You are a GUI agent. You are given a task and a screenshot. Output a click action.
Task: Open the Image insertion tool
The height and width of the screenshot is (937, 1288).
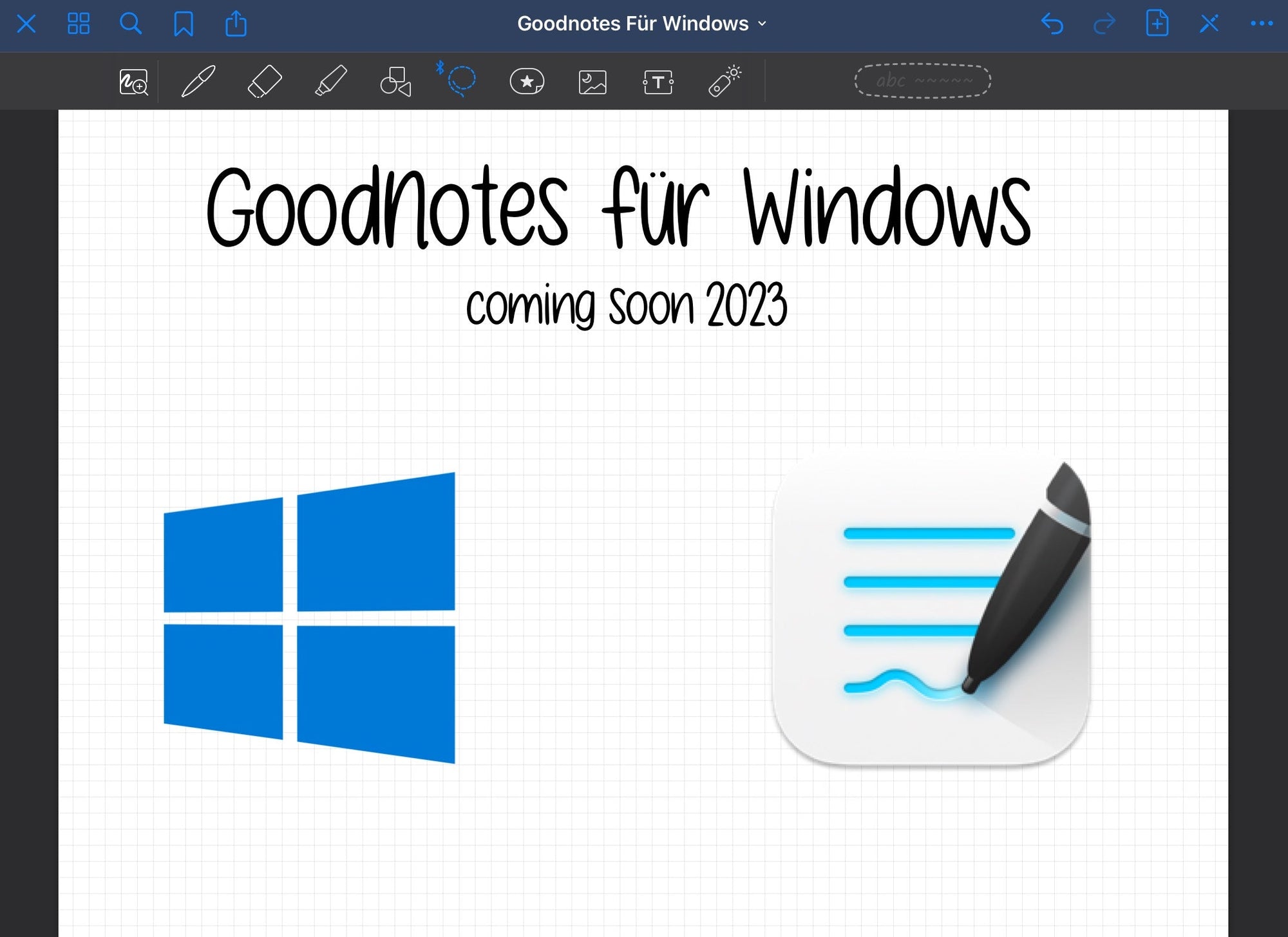[x=592, y=81]
